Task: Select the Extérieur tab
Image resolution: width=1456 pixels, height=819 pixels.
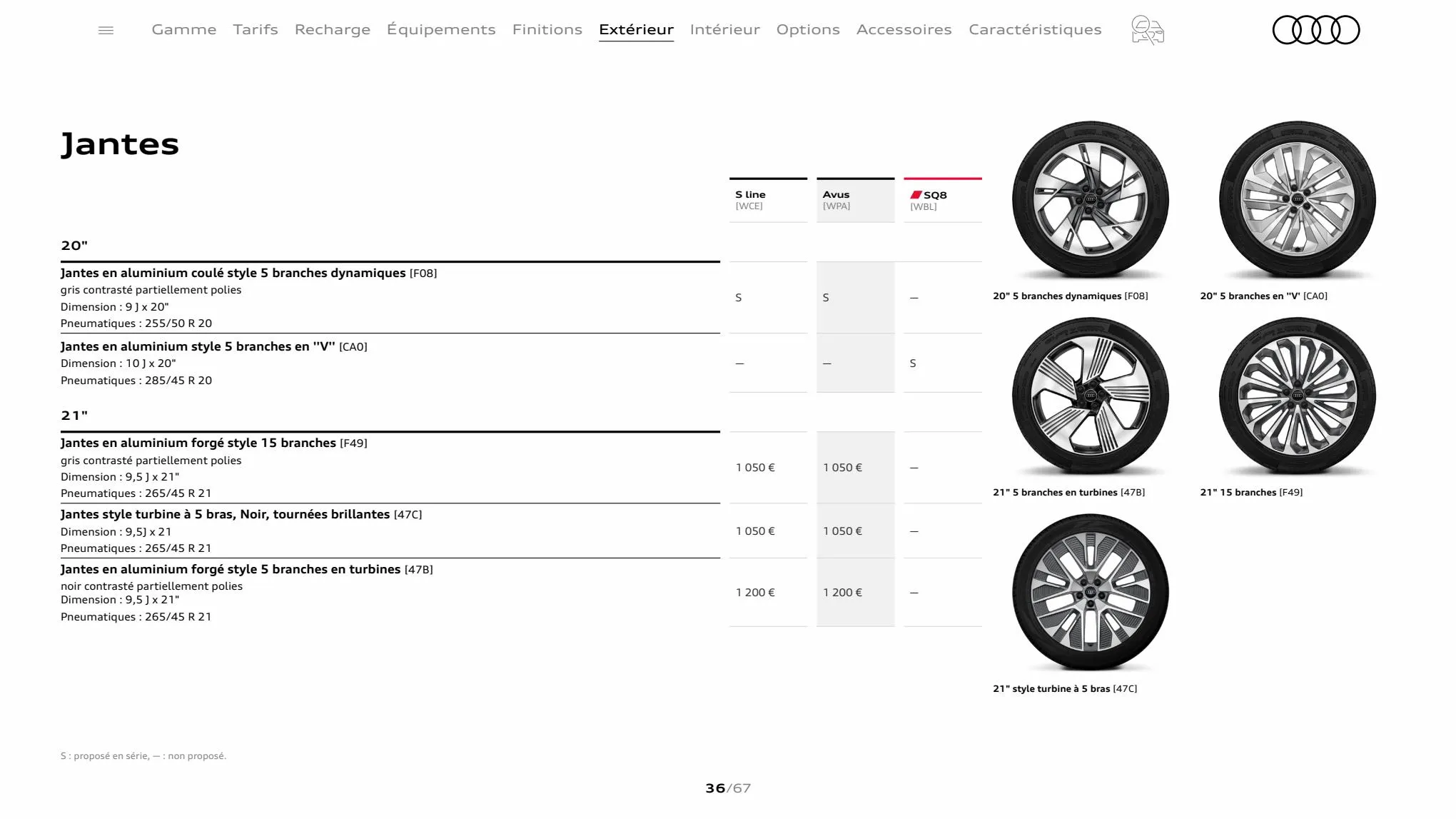Action: pyautogui.click(x=637, y=29)
